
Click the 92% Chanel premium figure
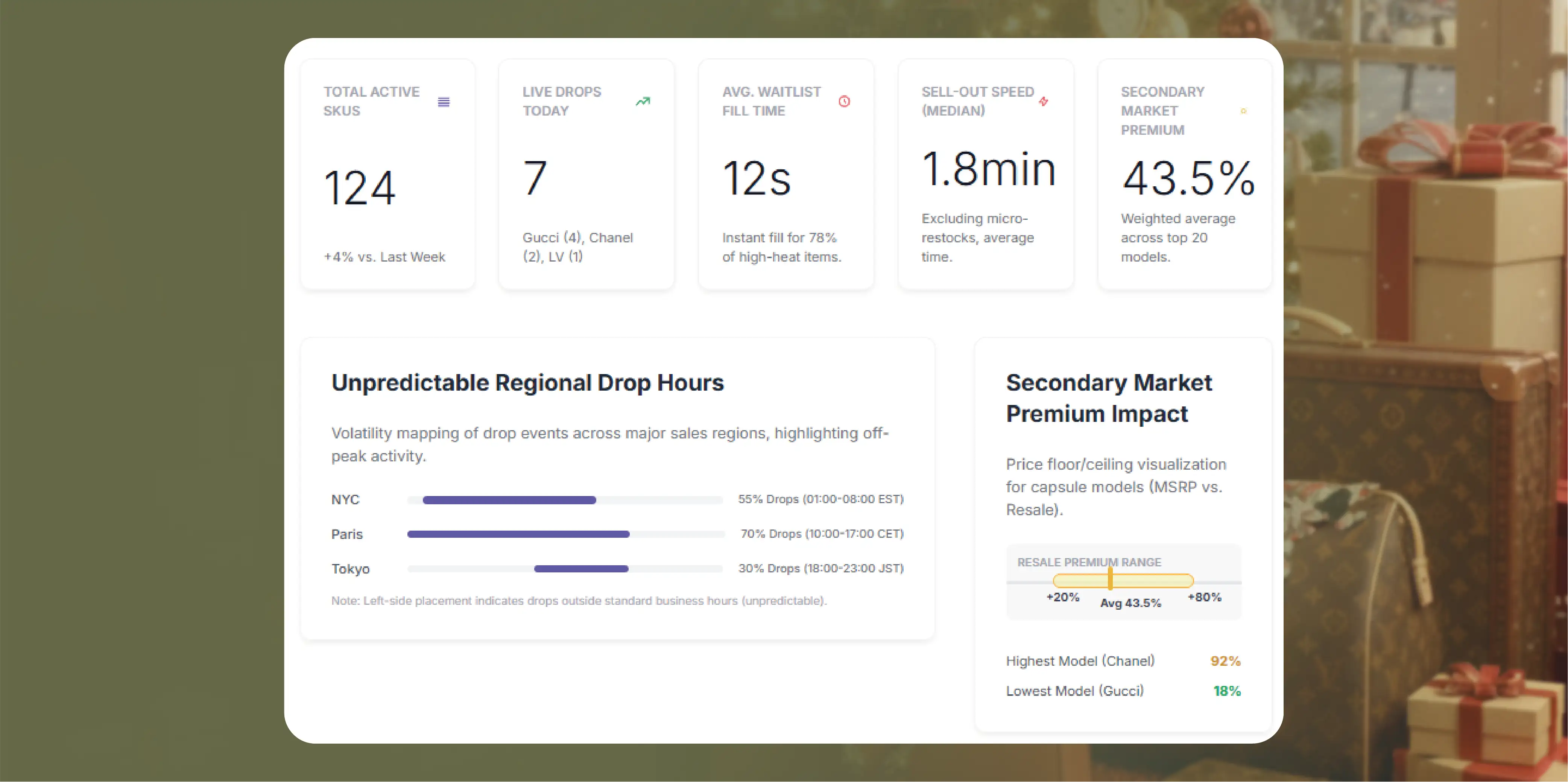tap(1225, 661)
